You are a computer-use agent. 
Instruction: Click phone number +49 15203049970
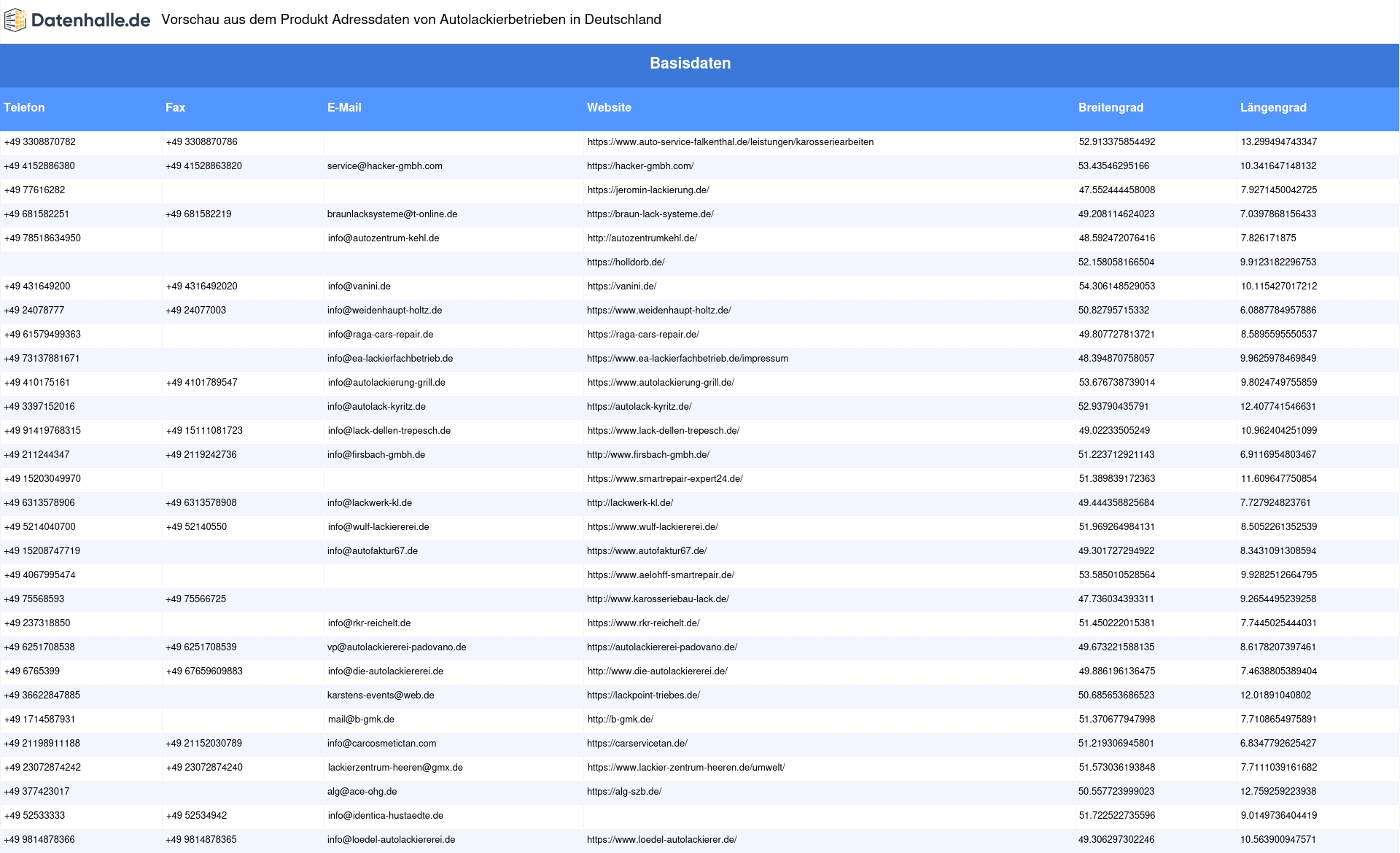(x=42, y=479)
